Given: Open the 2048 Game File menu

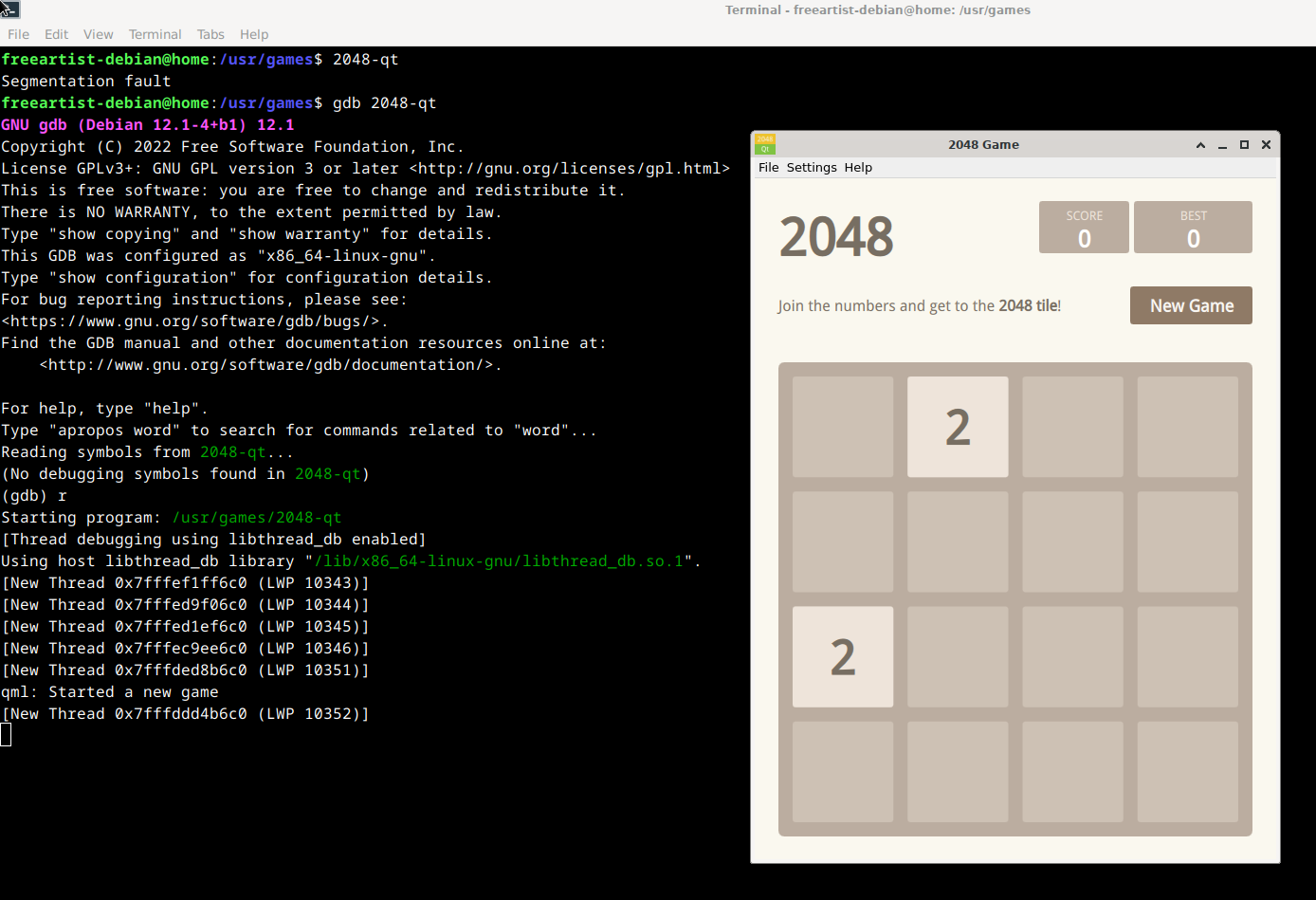Looking at the screenshot, I should (768, 168).
